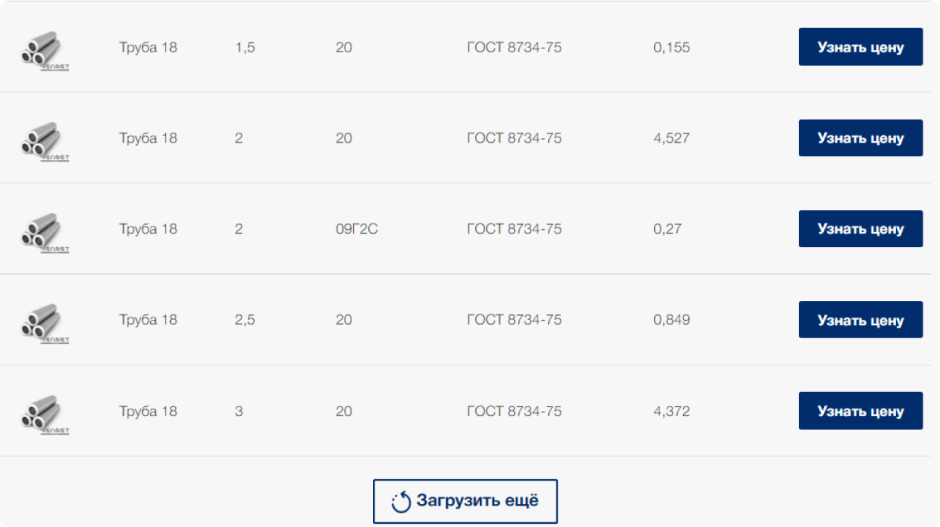The height and width of the screenshot is (527, 940).
Task: Click the 09Г2С steel grade cell
Action: [357, 229]
